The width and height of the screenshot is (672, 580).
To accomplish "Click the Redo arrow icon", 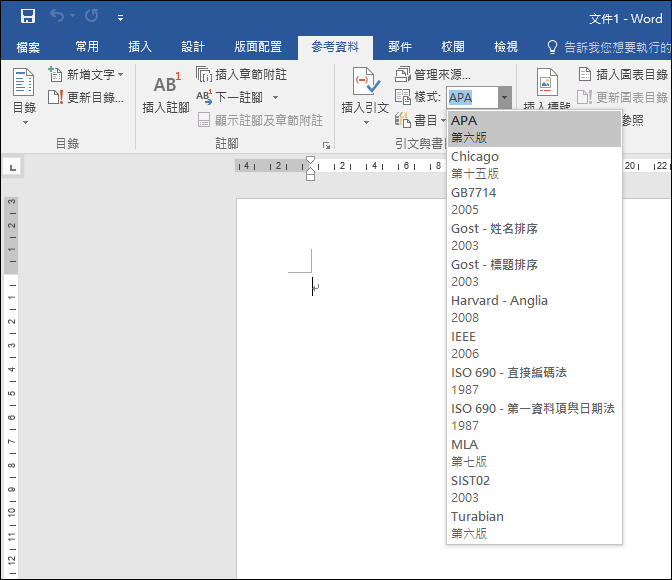I will [92, 16].
